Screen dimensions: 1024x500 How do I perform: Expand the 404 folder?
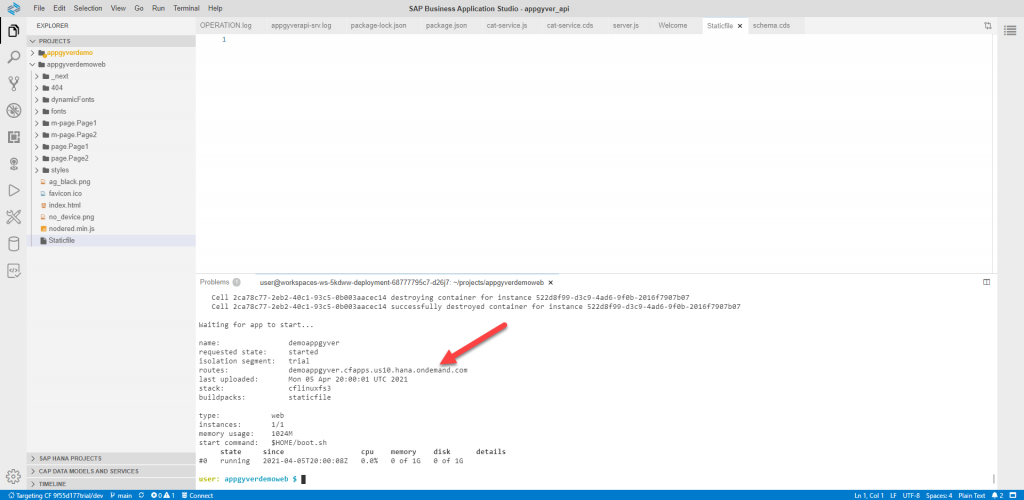[x=37, y=87]
